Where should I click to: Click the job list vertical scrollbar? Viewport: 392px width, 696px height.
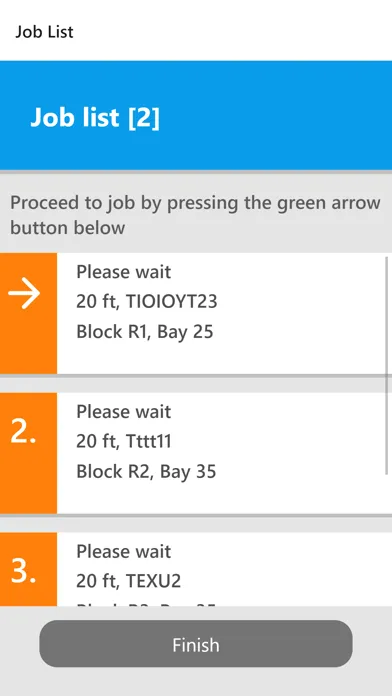pyautogui.click(x=387, y=366)
